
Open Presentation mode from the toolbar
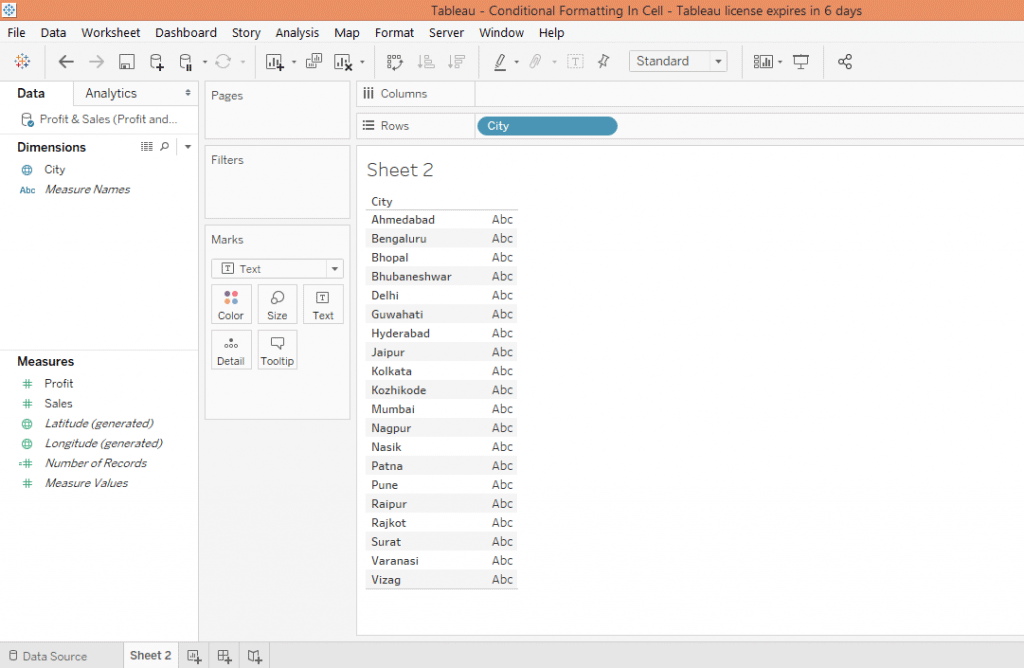(801, 62)
